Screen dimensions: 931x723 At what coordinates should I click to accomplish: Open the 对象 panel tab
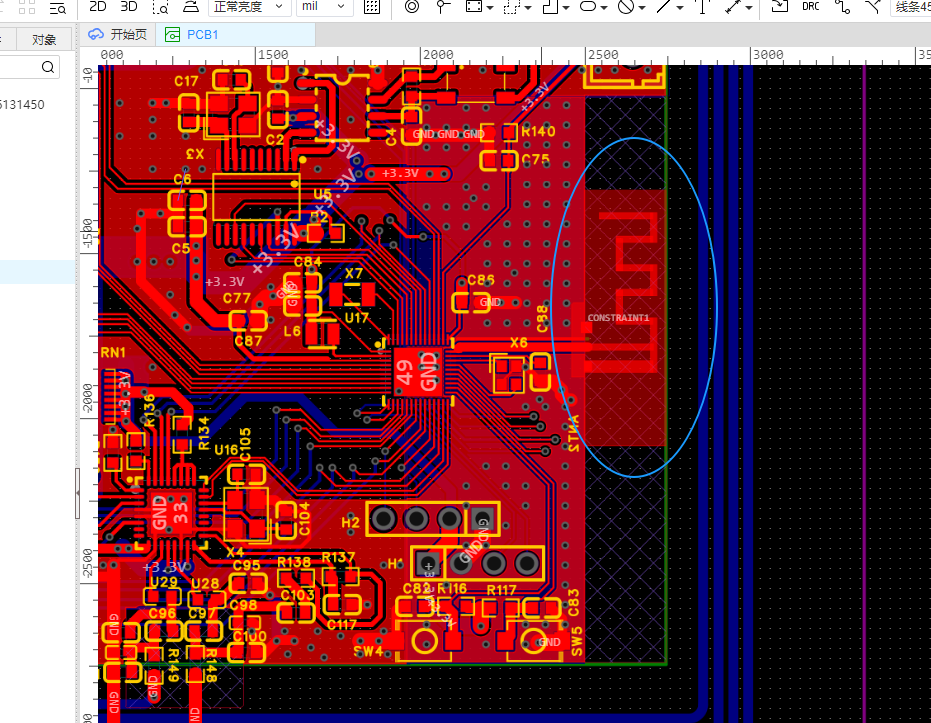tap(44, 40)
